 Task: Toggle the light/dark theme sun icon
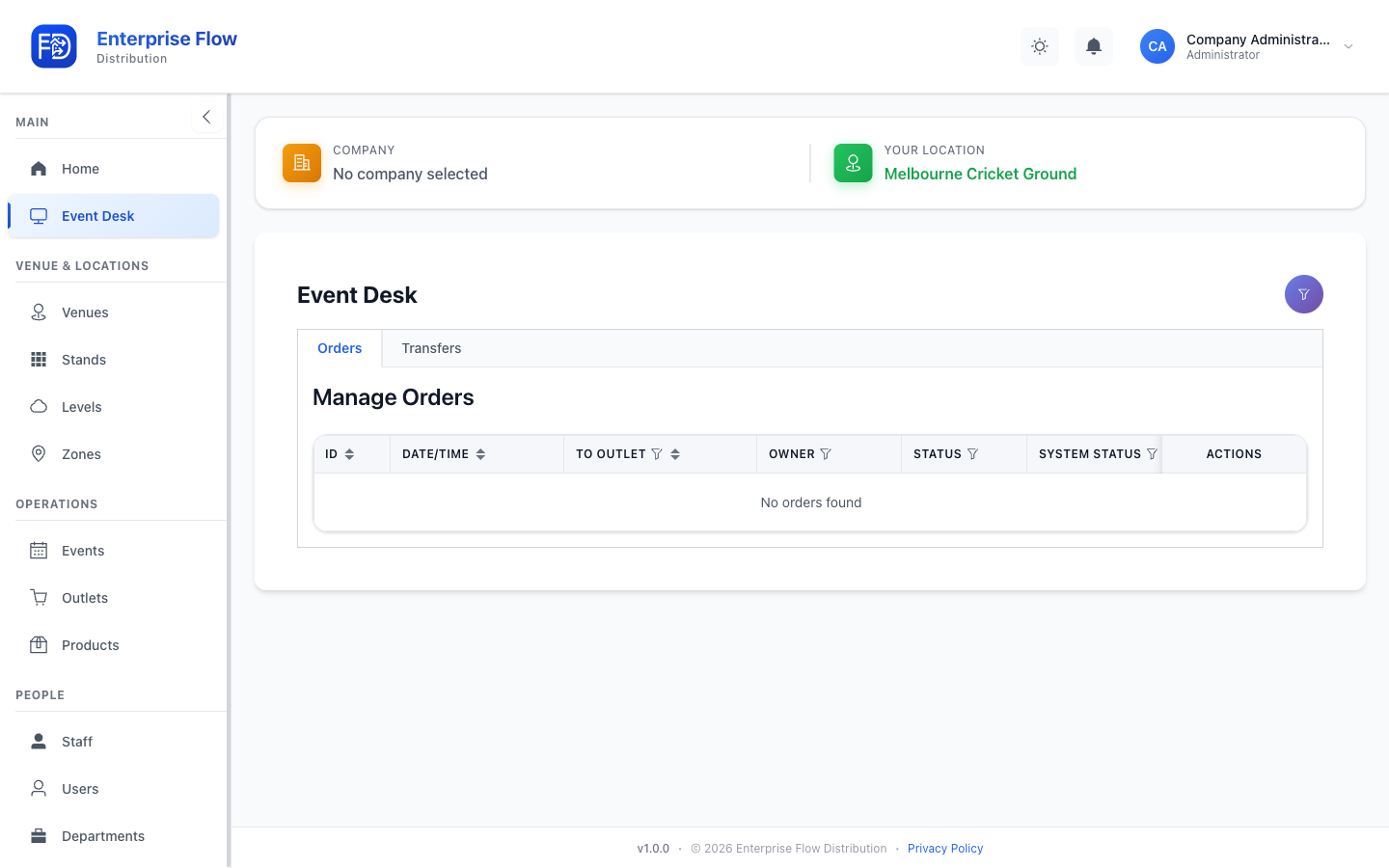coord(1040,46)
